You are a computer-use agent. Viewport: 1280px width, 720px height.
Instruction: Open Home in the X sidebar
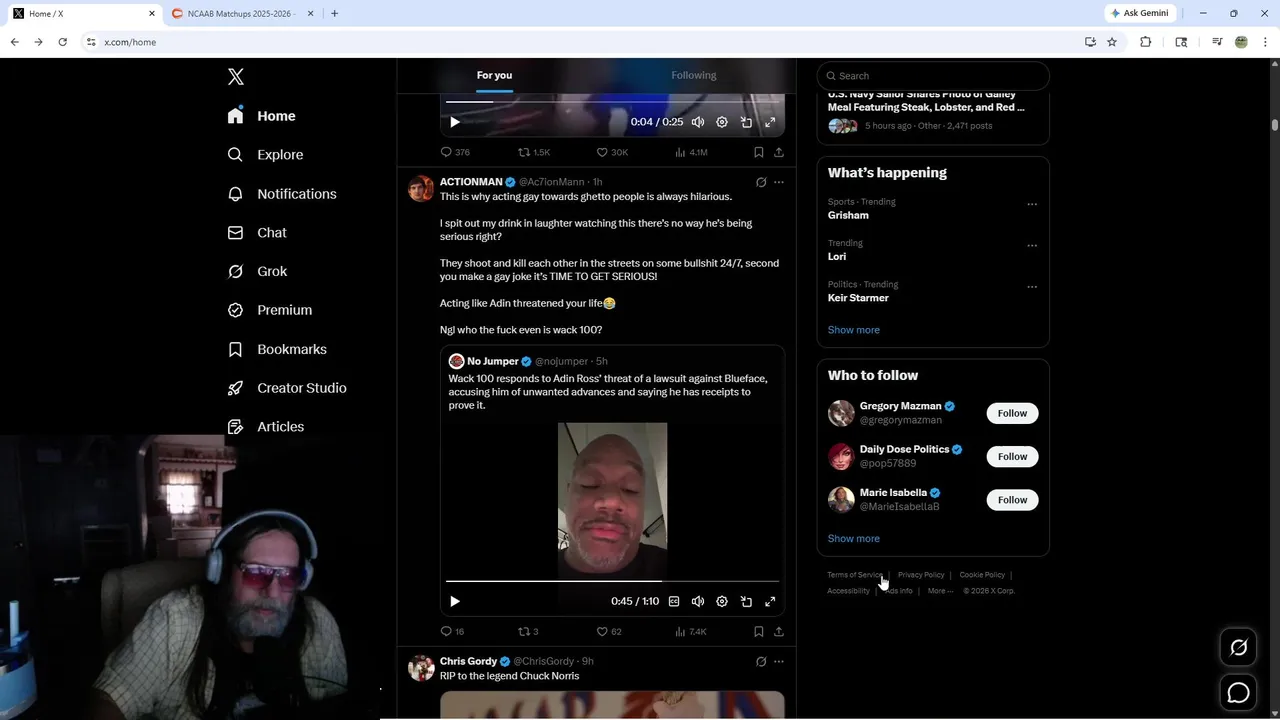(261, 116)
